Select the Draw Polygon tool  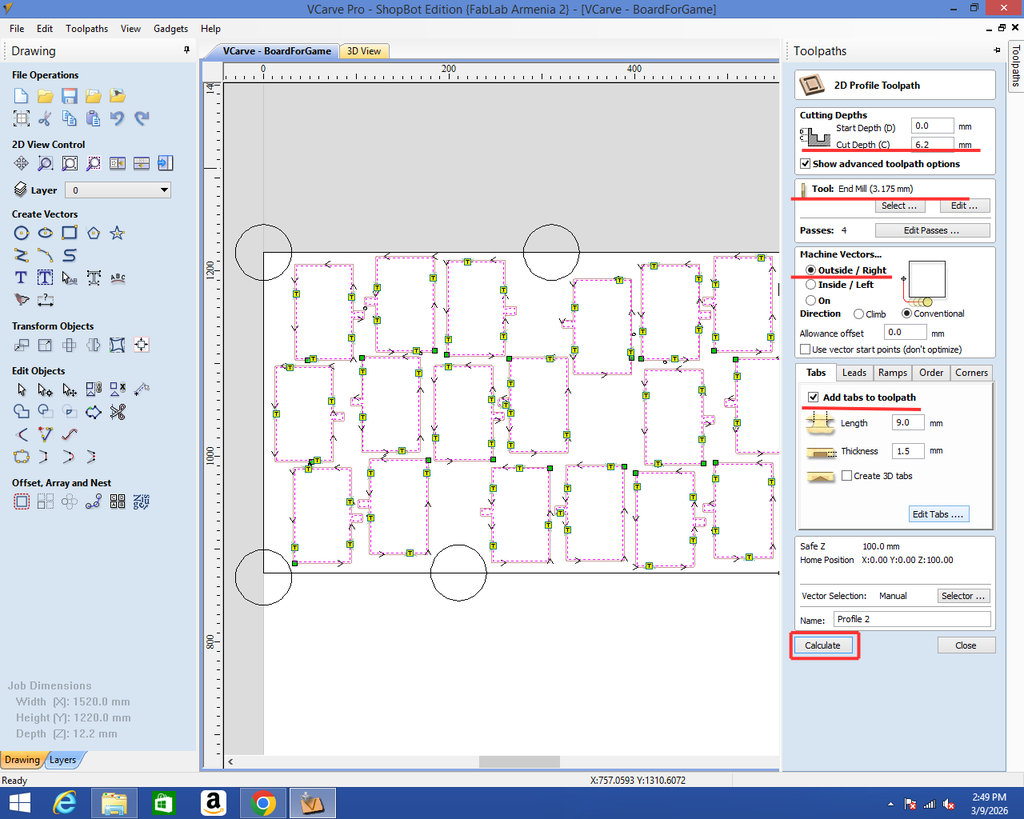(x=93, y=233)
